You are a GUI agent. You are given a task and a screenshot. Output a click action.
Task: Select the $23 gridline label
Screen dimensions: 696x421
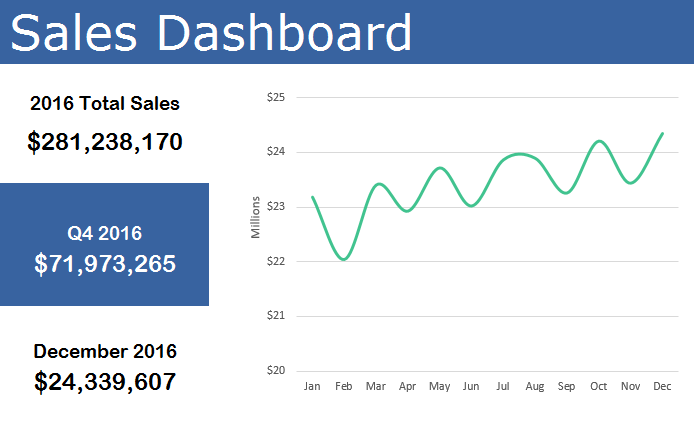[x=276, y=207]
